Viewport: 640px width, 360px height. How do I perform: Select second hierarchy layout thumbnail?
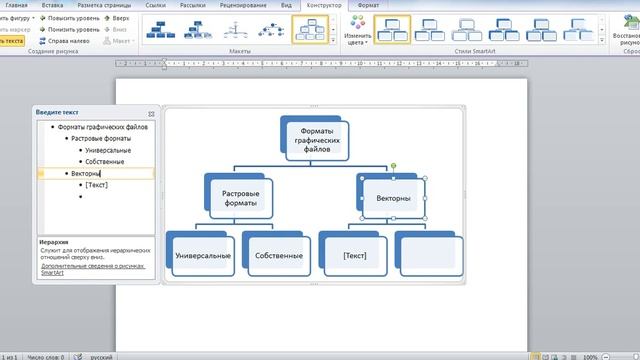198,29
